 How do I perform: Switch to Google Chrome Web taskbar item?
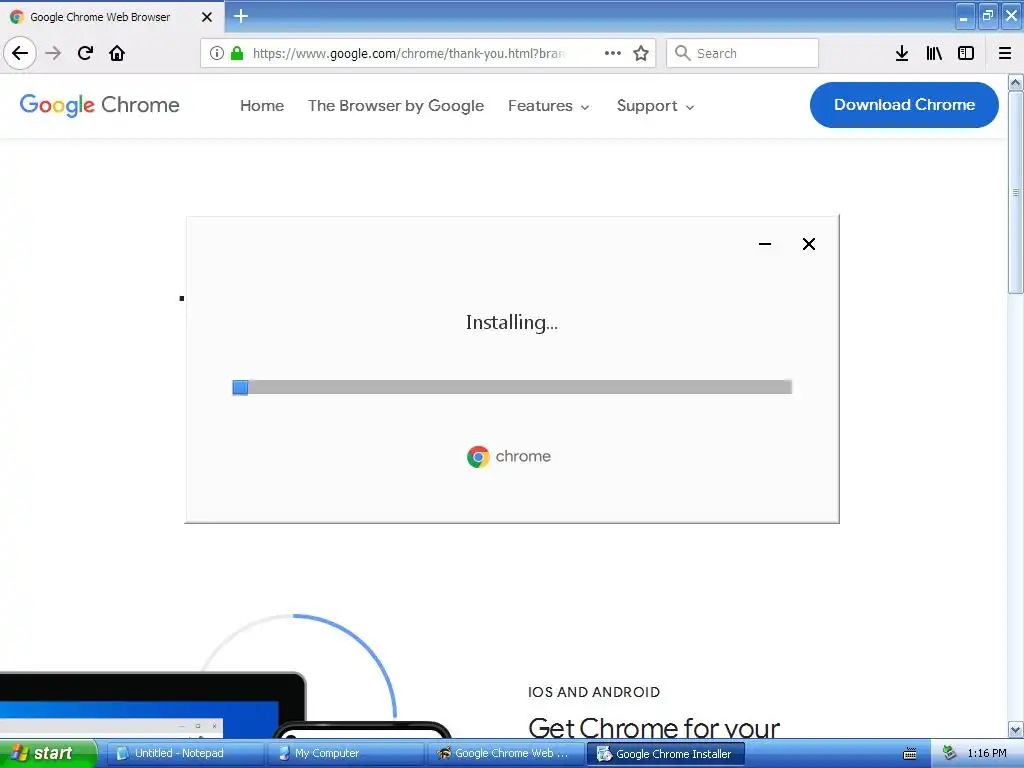(x=507, y=754)
